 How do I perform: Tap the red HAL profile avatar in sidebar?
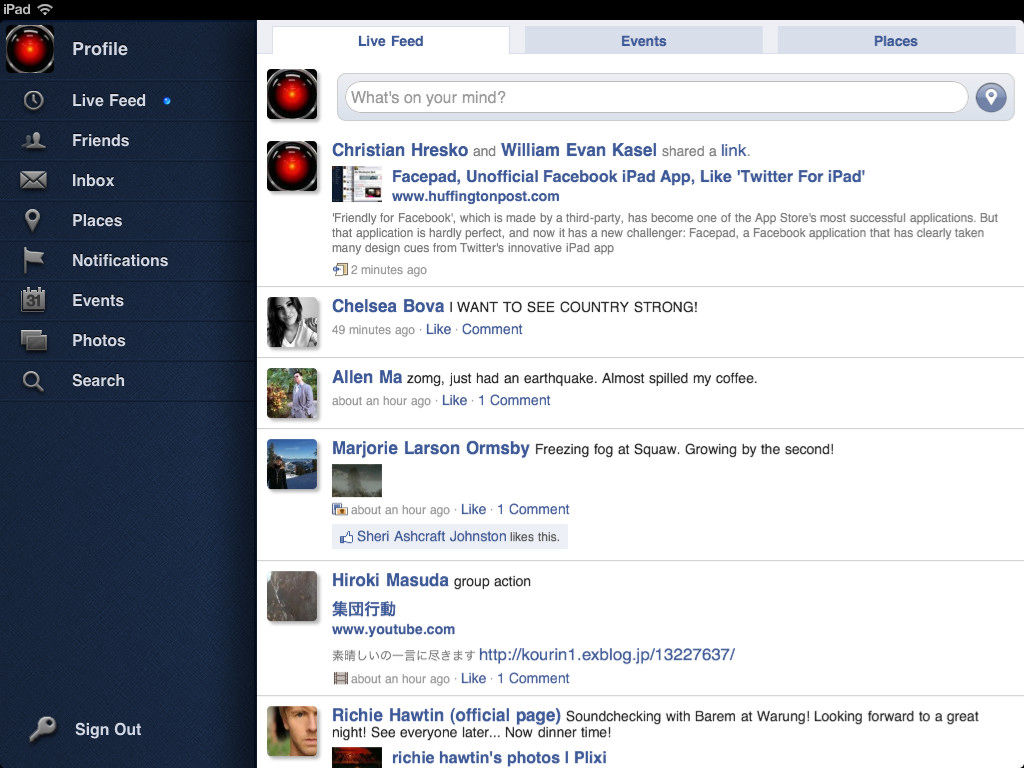[30, 49]
